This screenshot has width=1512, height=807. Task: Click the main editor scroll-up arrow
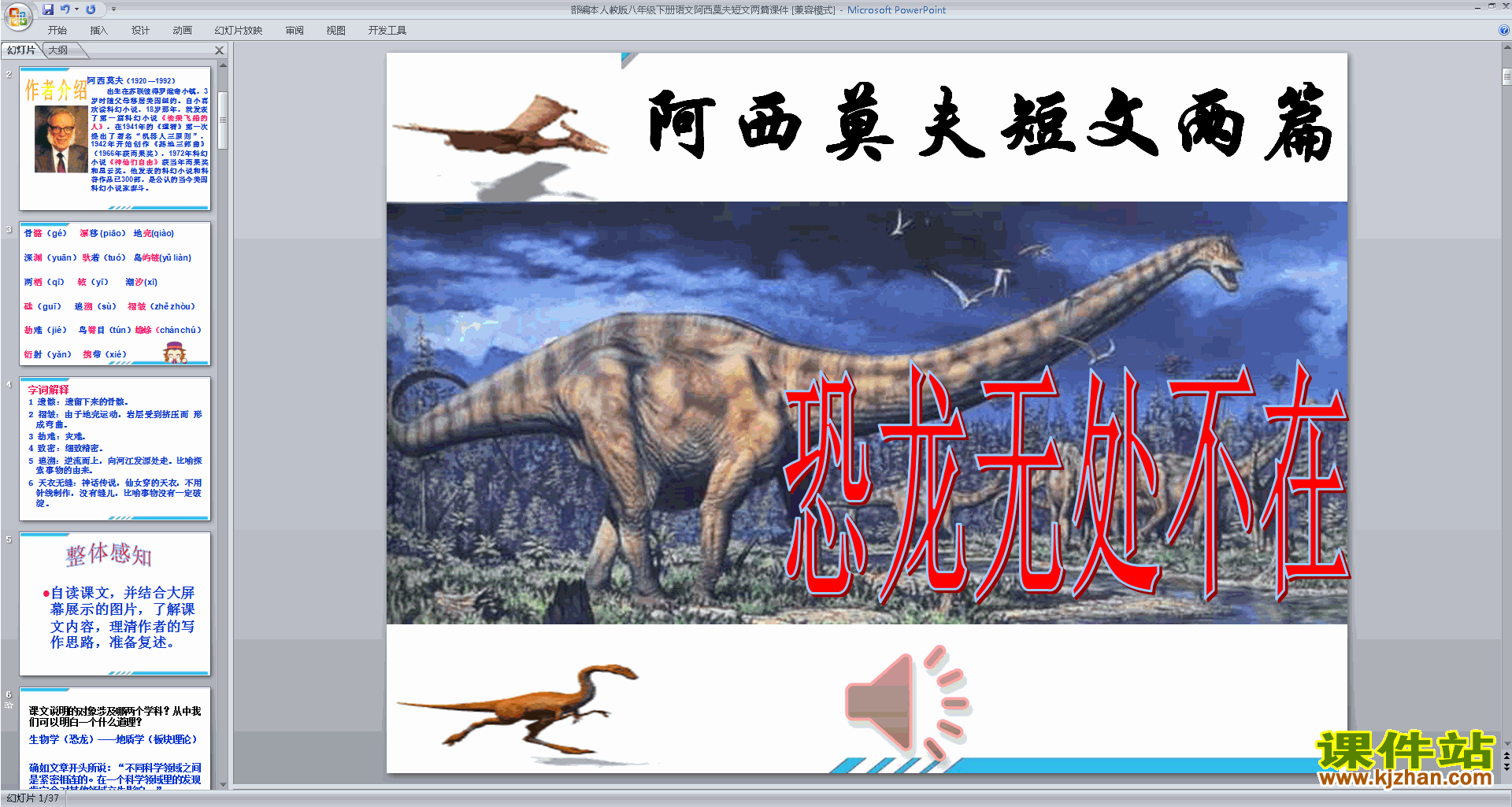tap(1506, 48)
